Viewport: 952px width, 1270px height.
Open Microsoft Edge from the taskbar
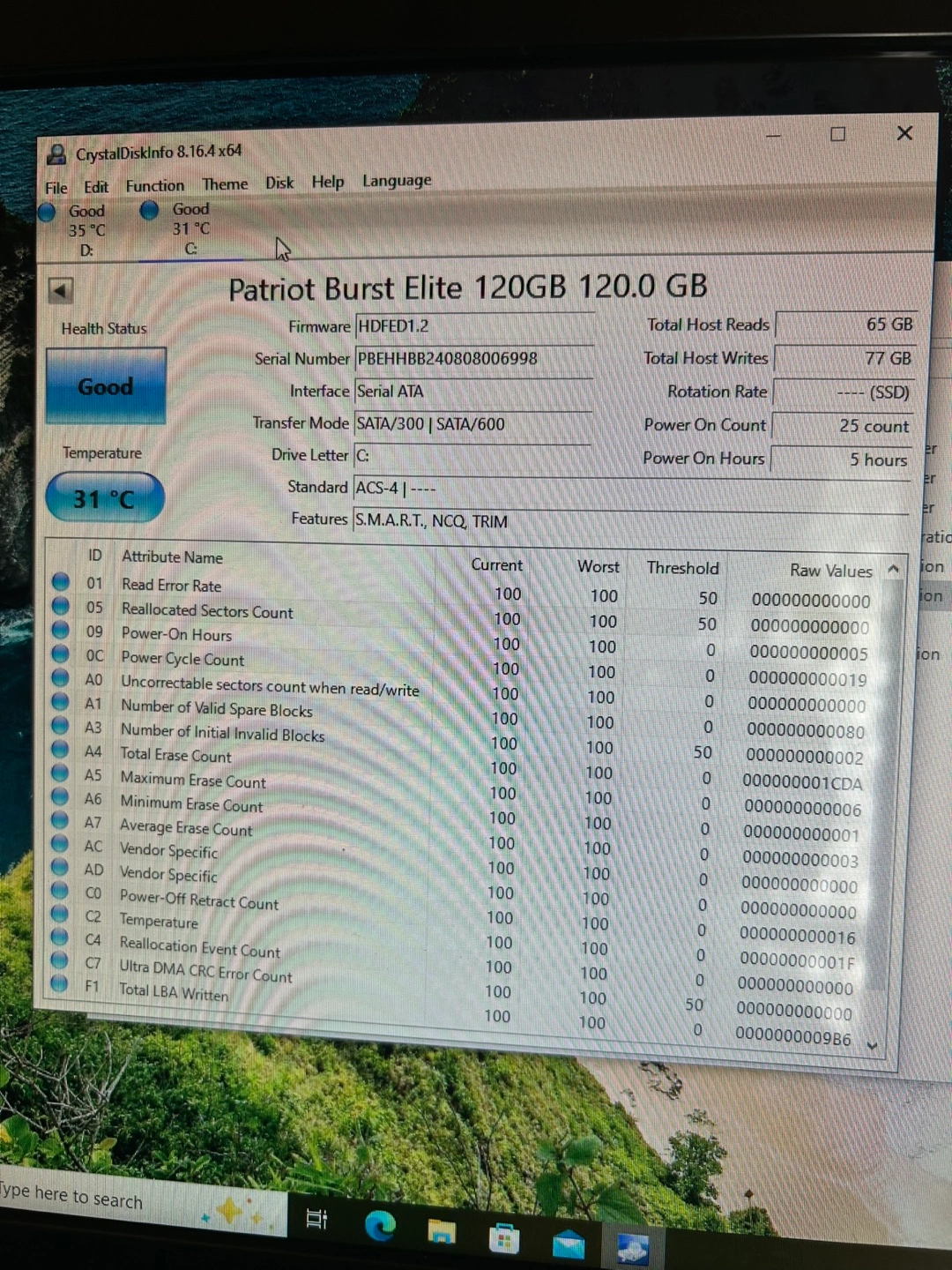coord(379,1226)
